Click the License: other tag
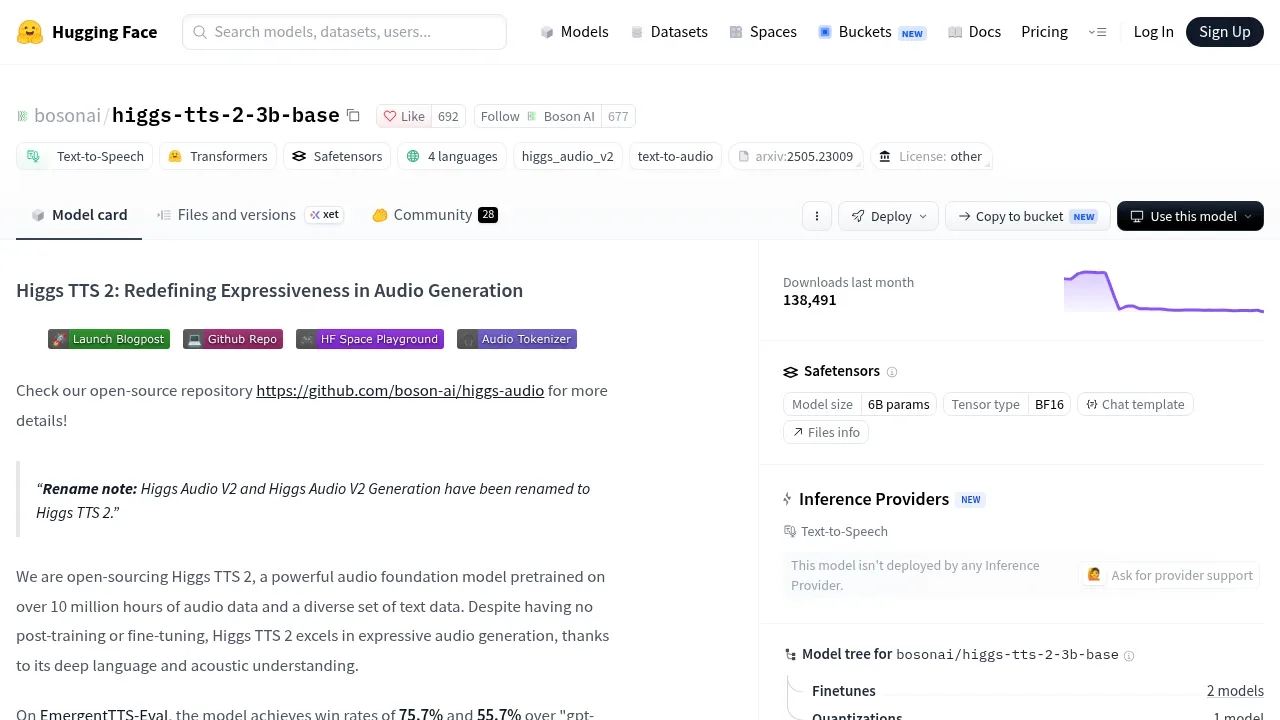Image resolution: width=1280 pixels, height=720 pixels. (x=930, y=156)
